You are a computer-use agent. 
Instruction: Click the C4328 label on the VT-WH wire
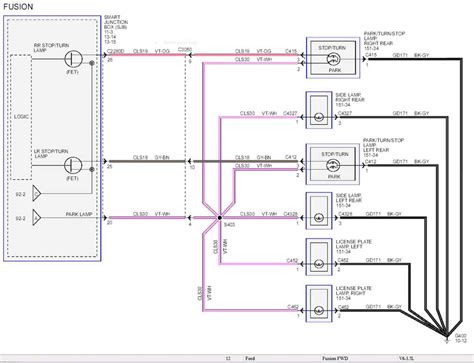pos(290,214)
